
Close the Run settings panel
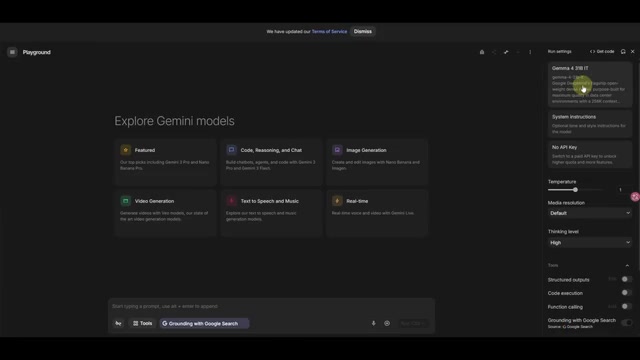[x=633, y=51]
